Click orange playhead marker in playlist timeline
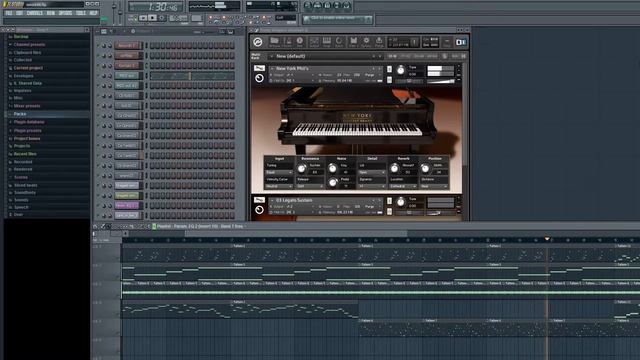This screenshot has height=360, width=640. (x=547, y=239)
